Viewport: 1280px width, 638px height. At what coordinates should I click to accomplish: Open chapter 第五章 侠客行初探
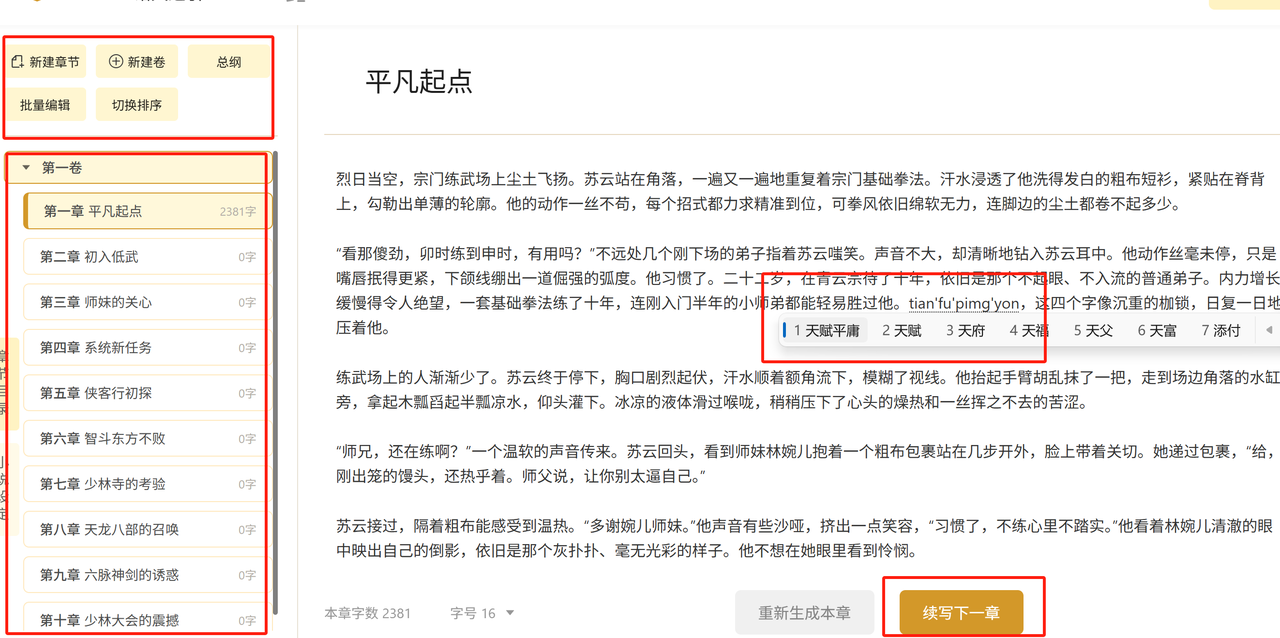coord(147,393)
